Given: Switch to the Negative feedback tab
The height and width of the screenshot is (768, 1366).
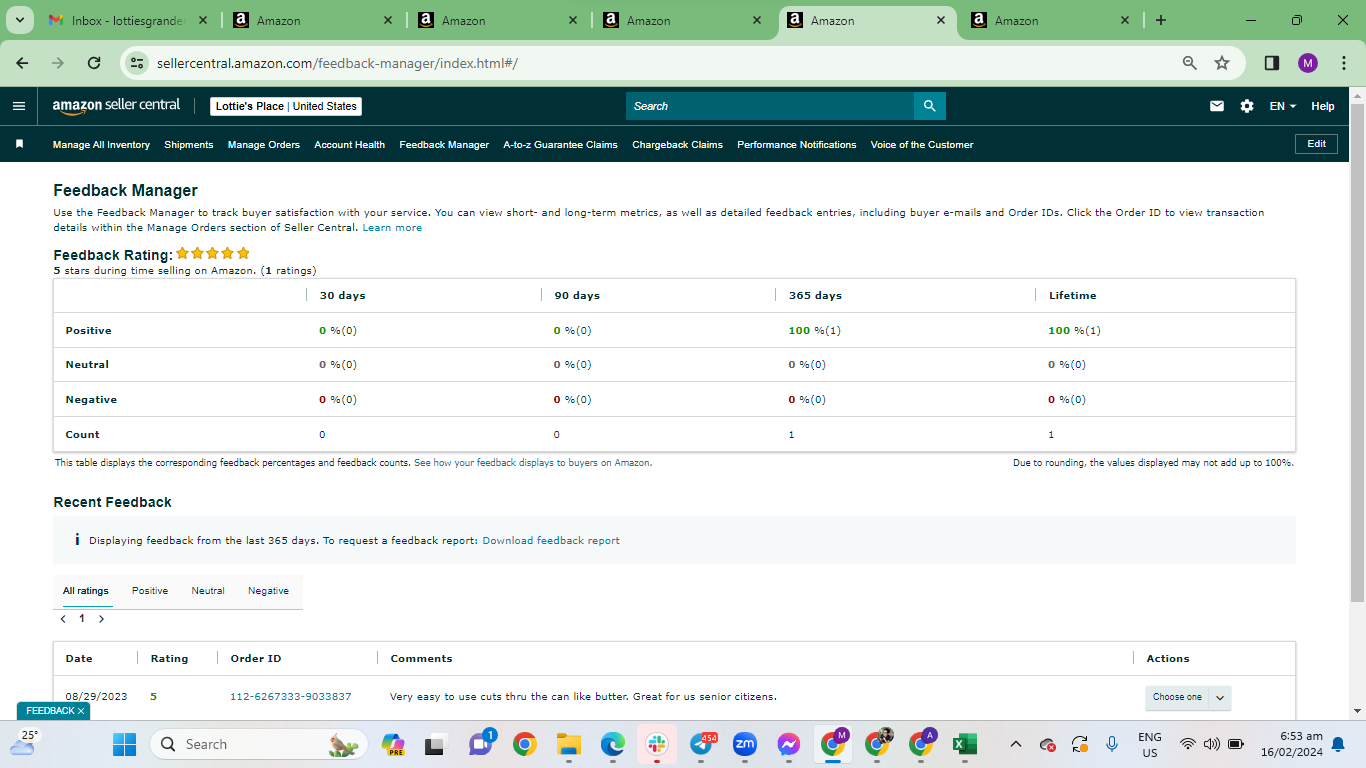Looking at the screenshot, I should [x=268, y=591].
